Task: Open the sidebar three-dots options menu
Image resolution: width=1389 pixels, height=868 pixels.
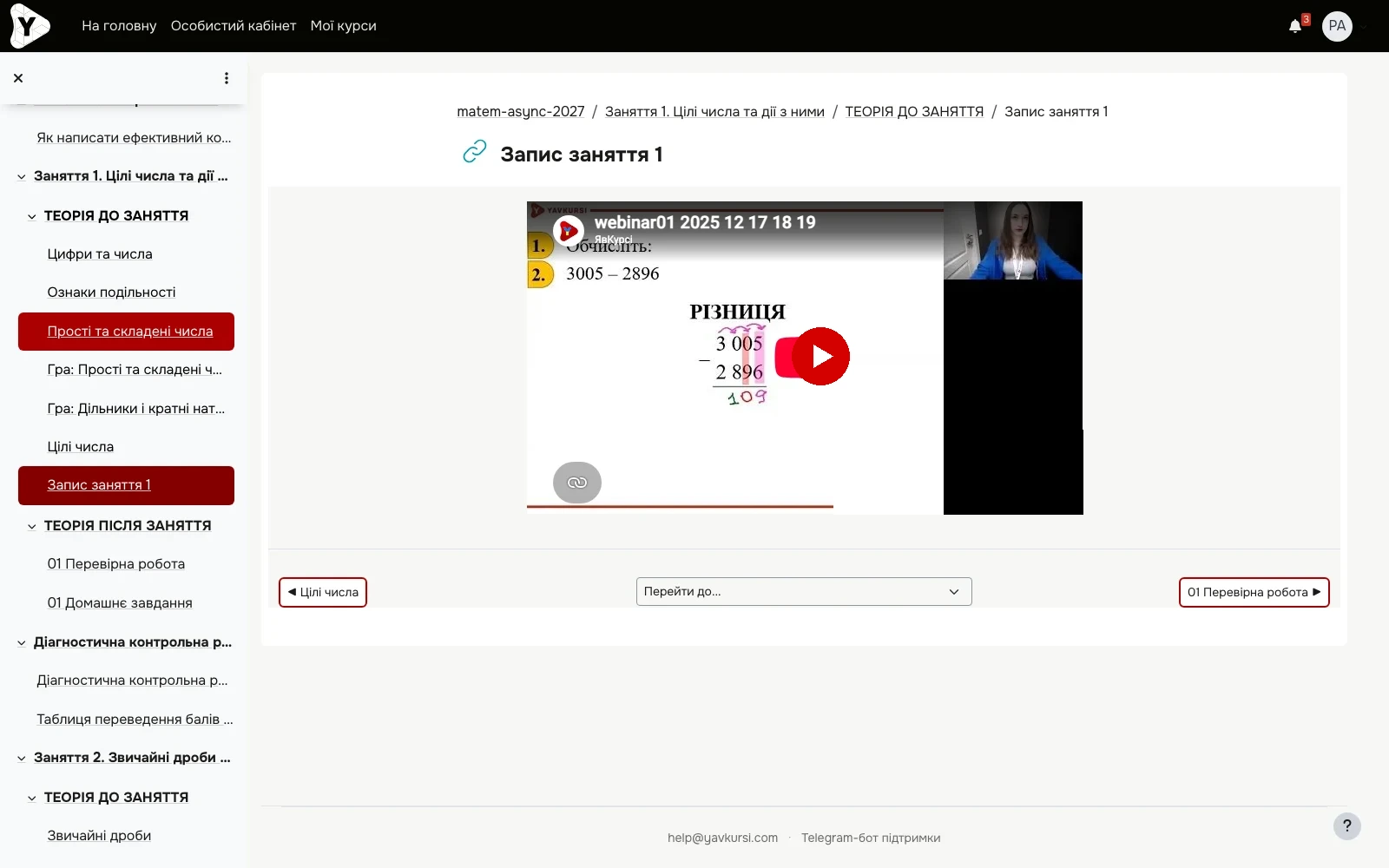Action: [x=227, y=78]
